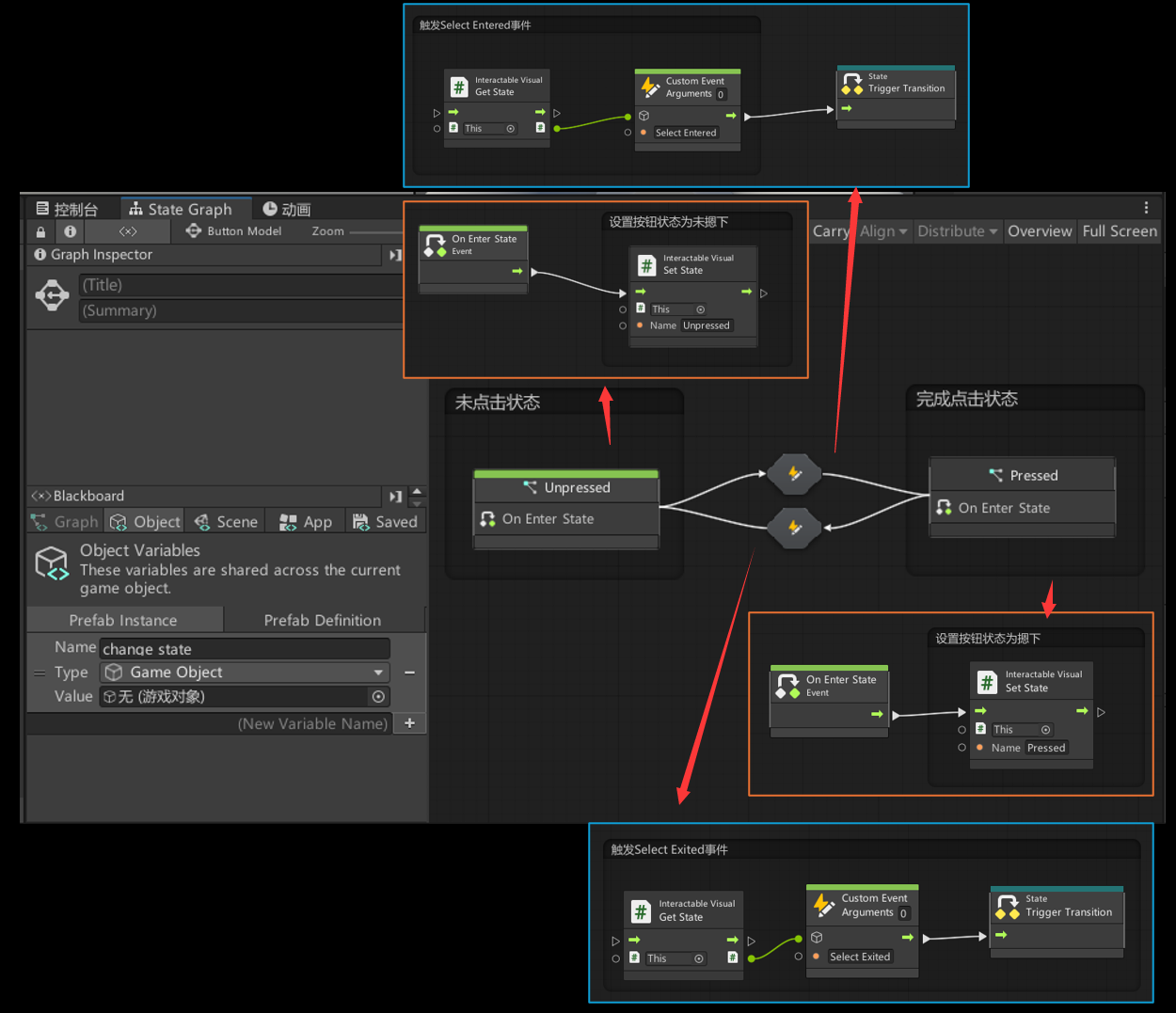The width and height of the screenshot is (1176, 1013).
Task: Open the Align dropdown
Action: tap(882, 231)
